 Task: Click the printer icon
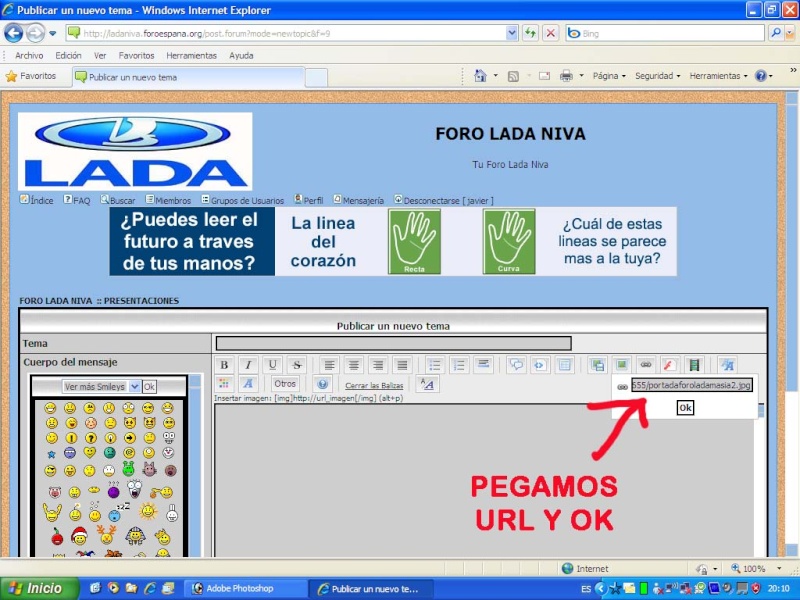(566, 76)
